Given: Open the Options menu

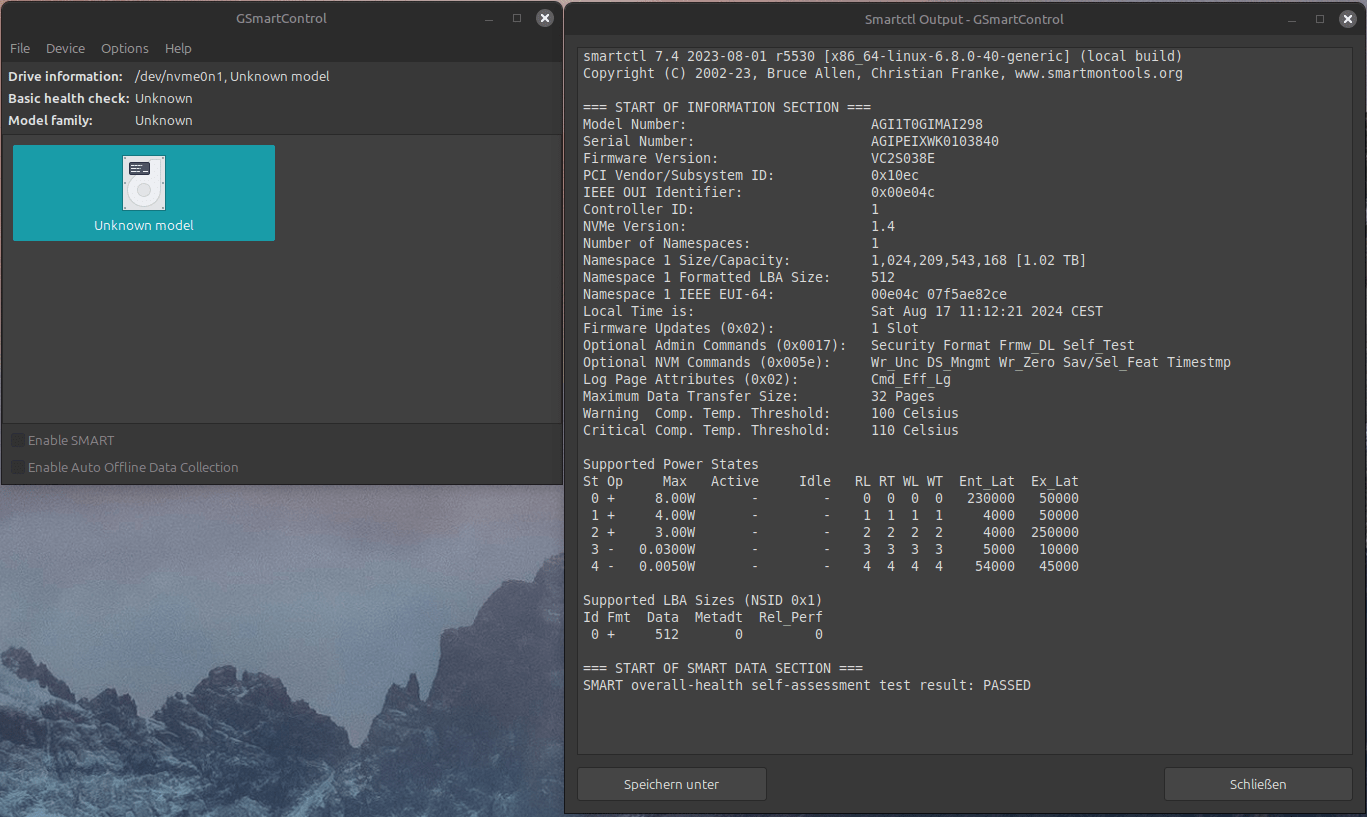Looking at the screenshot, I should 125,48.
